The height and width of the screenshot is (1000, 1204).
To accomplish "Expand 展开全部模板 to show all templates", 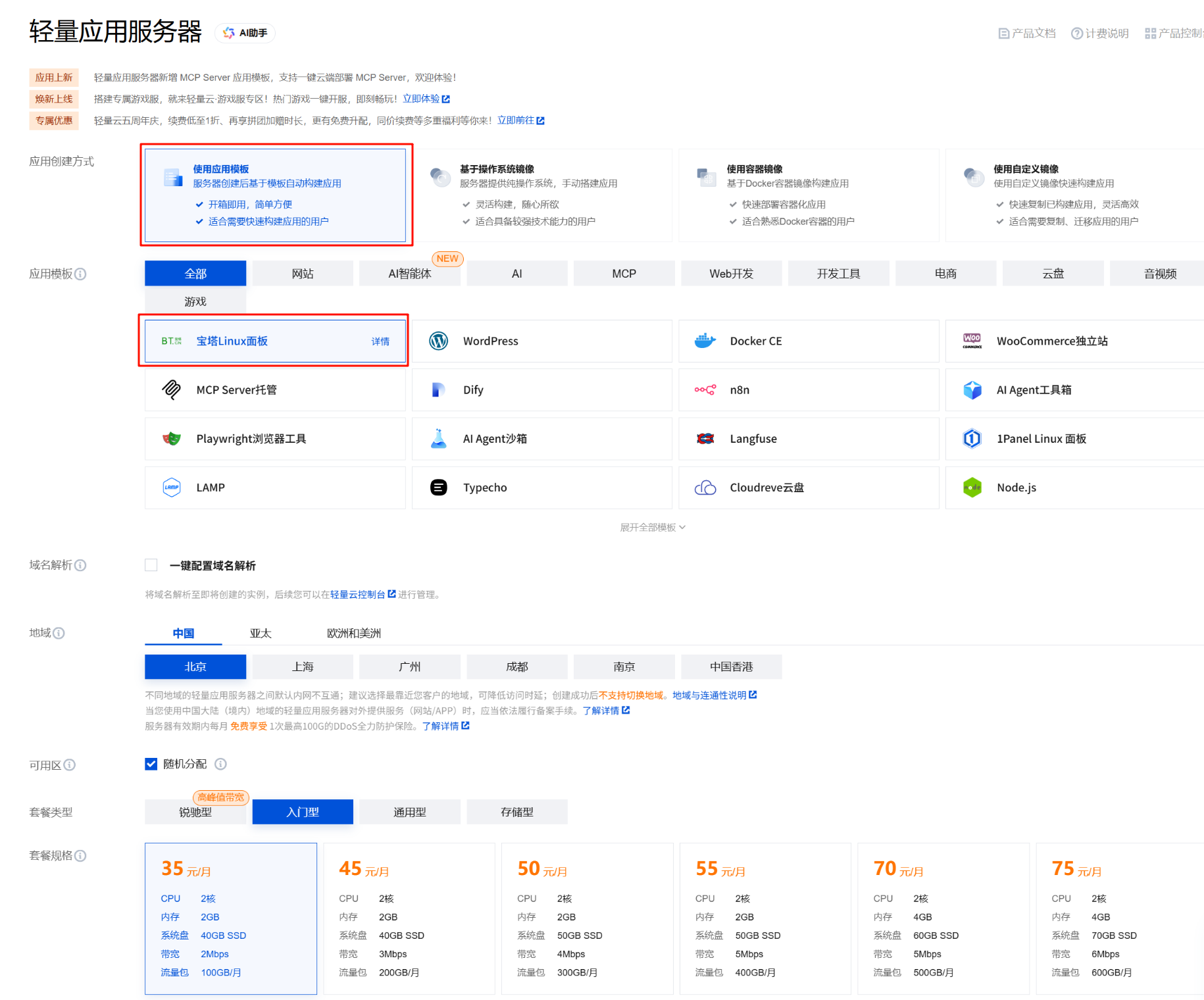I will point(653,527).
